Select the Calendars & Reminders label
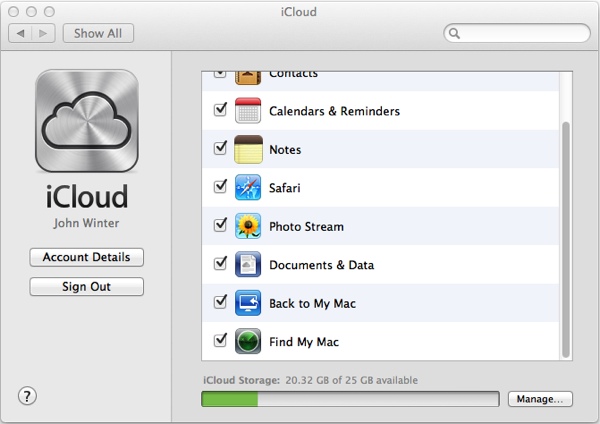The height and width of the screenshot is (424, 600). (x=334, y=111)
